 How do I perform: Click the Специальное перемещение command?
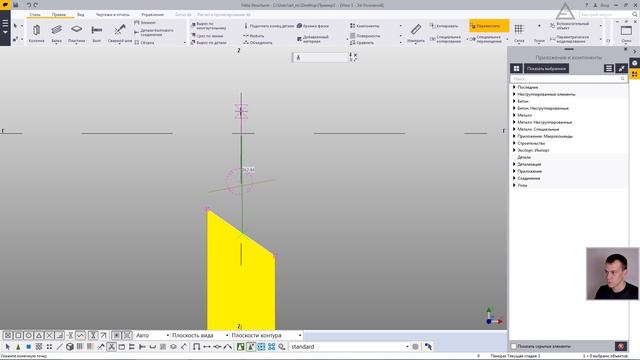(486, 39)
